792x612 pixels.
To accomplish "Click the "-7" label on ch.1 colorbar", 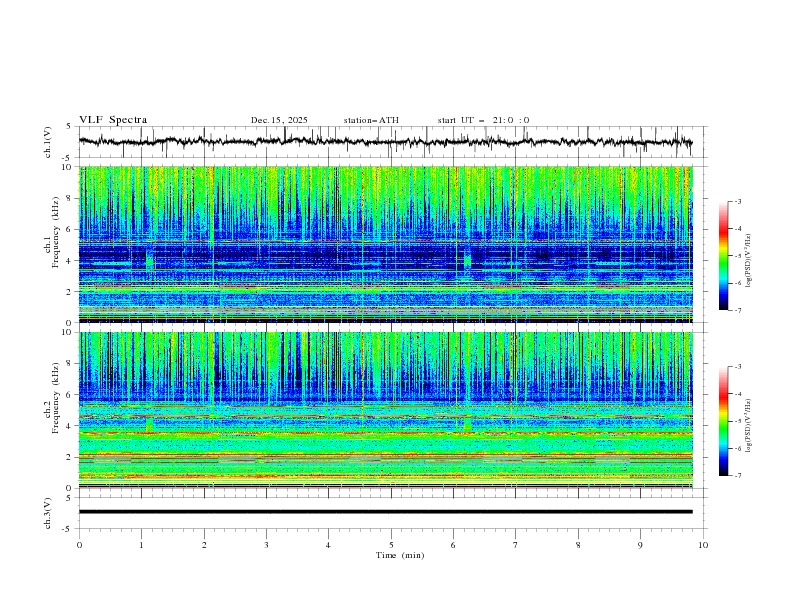I will click(737, 310).
